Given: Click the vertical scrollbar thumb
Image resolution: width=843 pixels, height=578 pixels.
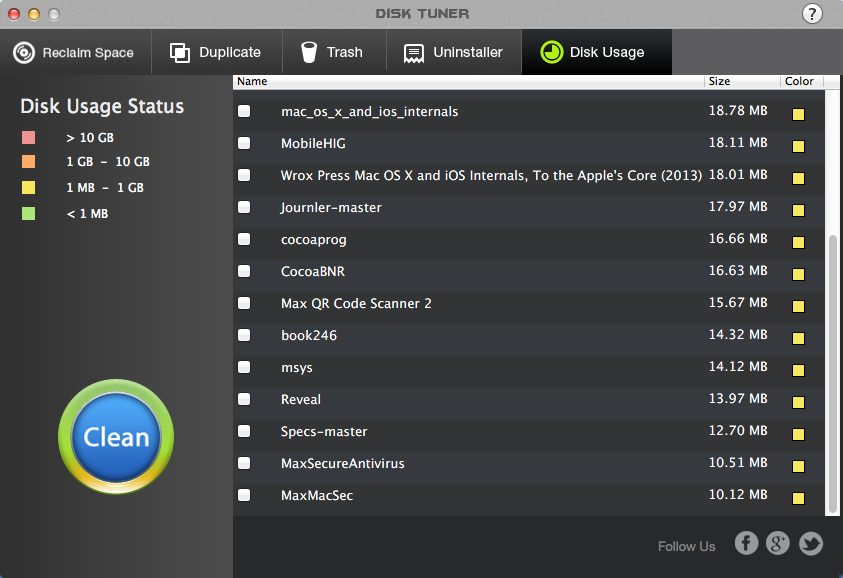Looking at the screenshot, I should tap(833, 374).
